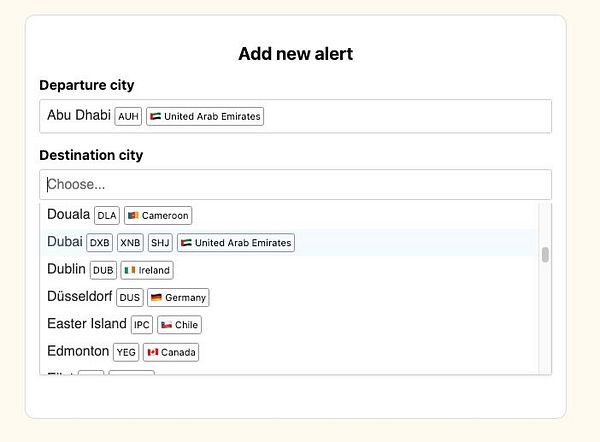Click the Cameroon flag icon beside Douala
The width and height of the screenshot is (600, 442).
133,216
